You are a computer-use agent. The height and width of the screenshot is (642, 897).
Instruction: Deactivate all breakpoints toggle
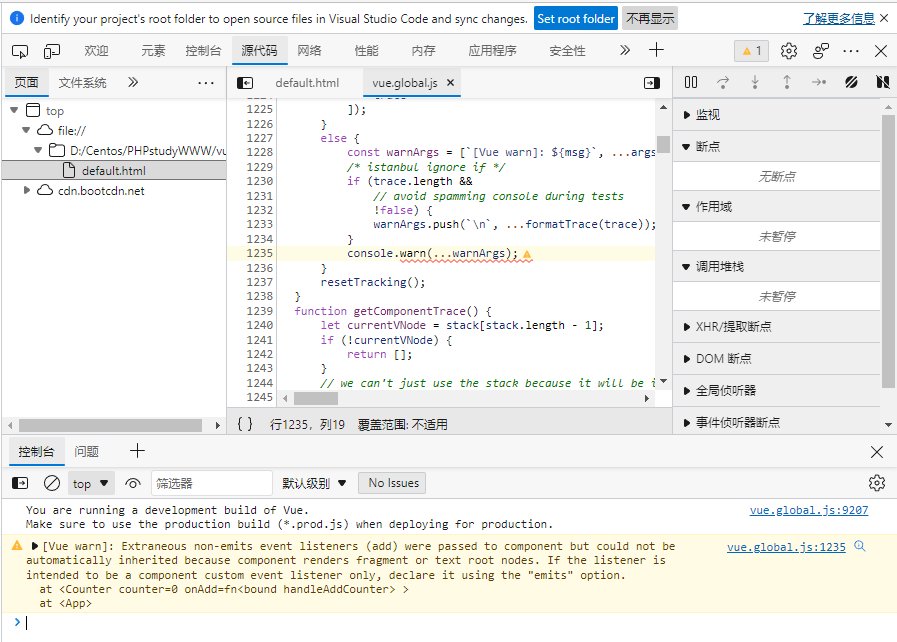coord(851,82)
